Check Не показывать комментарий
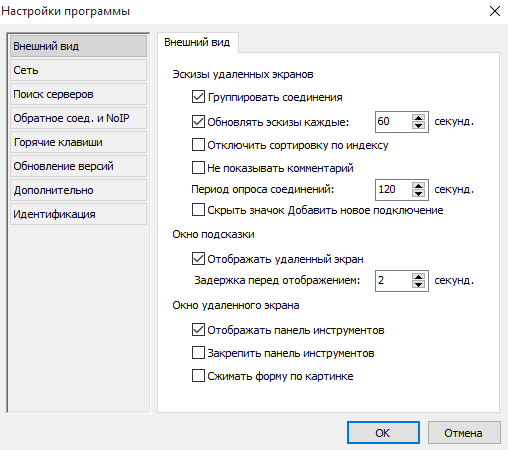 click(198, 168)
